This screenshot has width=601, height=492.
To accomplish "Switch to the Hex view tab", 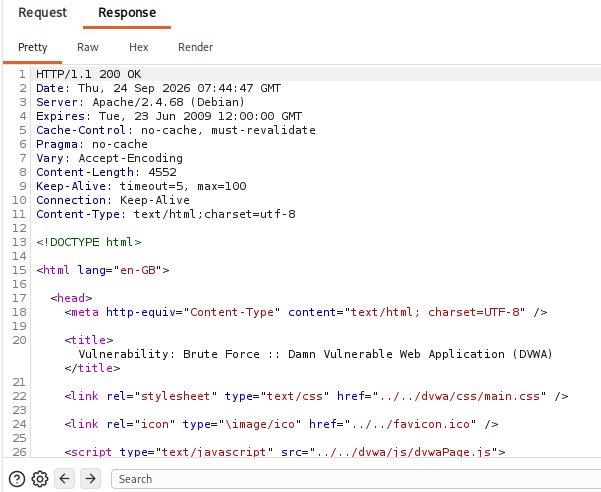I will 138,47.
